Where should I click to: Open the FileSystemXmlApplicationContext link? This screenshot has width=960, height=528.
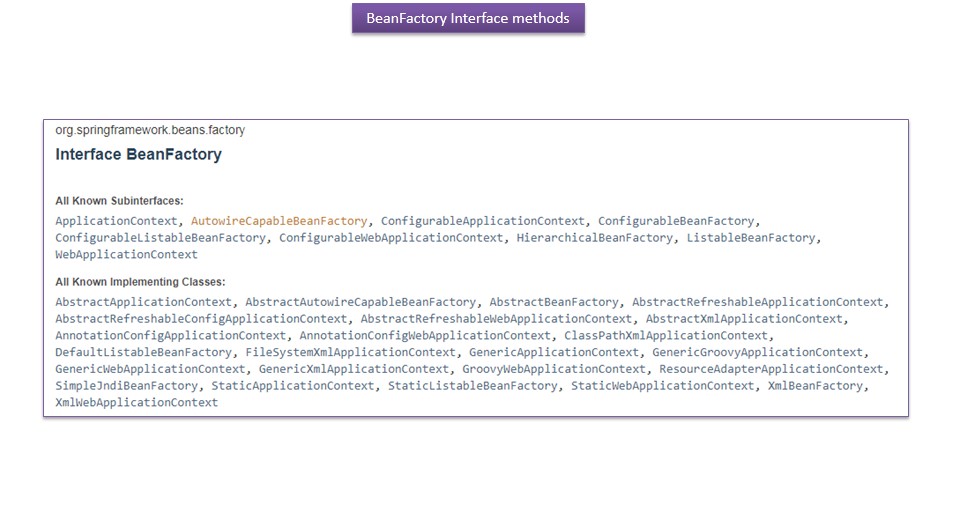click(x=351, y=352)
